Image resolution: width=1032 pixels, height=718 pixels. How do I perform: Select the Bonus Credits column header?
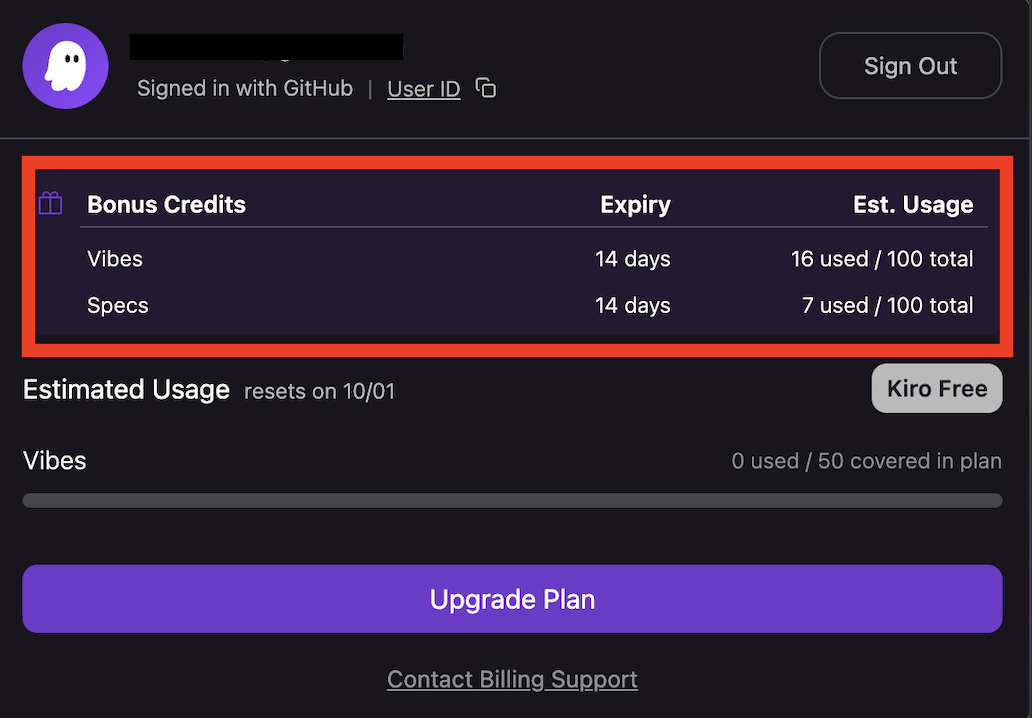(x=166, y=205)
